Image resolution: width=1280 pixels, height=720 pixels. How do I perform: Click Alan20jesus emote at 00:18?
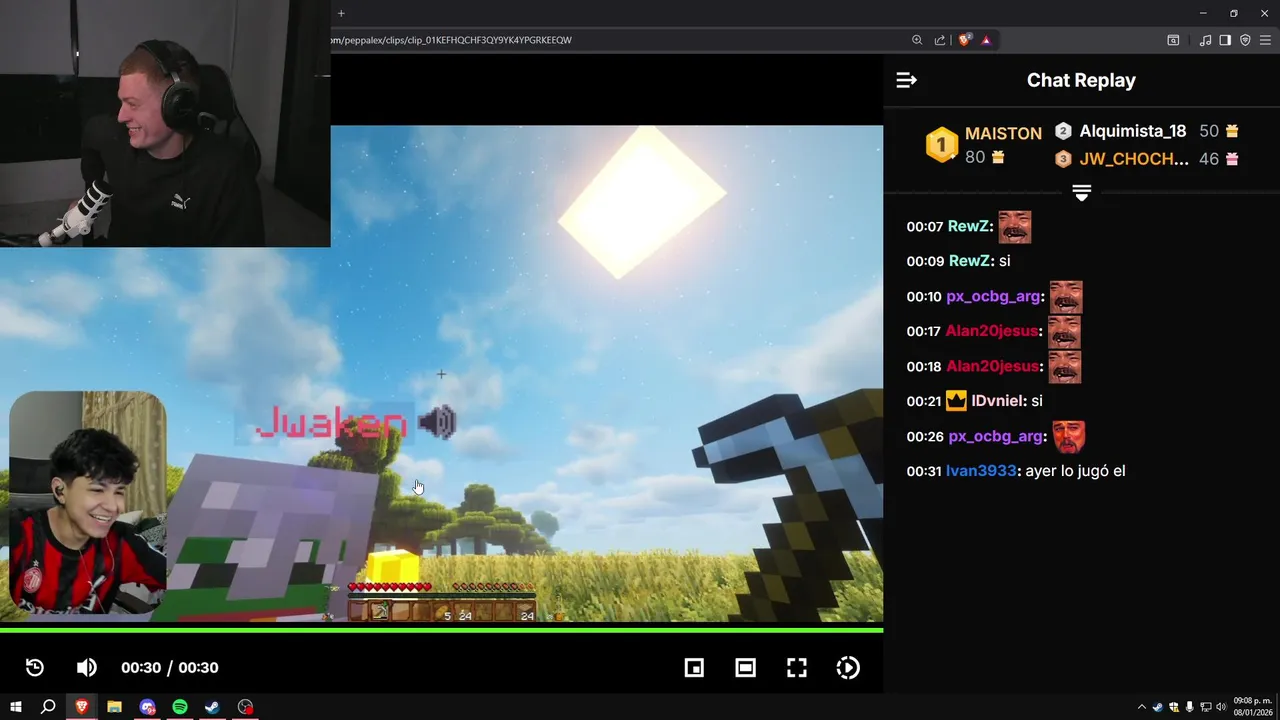click(1065, 367)
